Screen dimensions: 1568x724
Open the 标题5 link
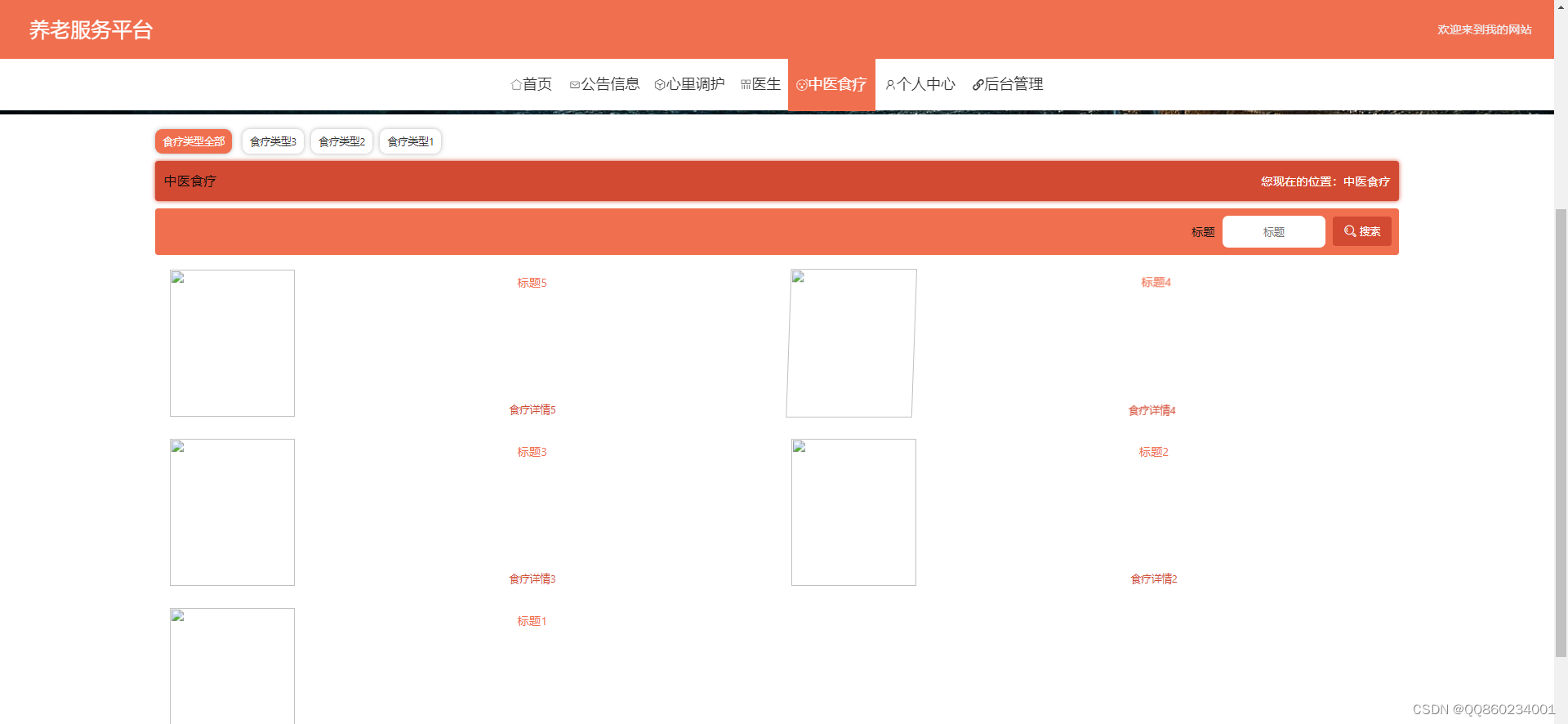point(532,283)
